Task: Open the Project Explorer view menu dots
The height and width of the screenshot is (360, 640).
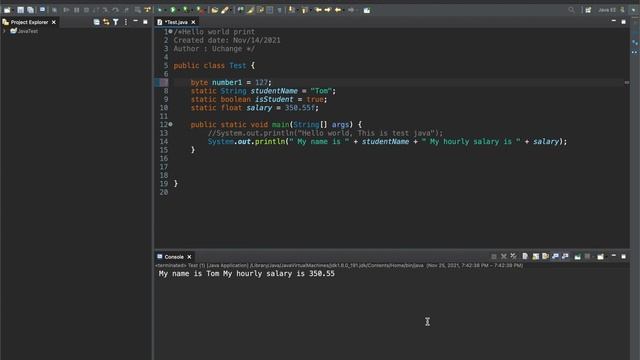Action: coord(126,22)
